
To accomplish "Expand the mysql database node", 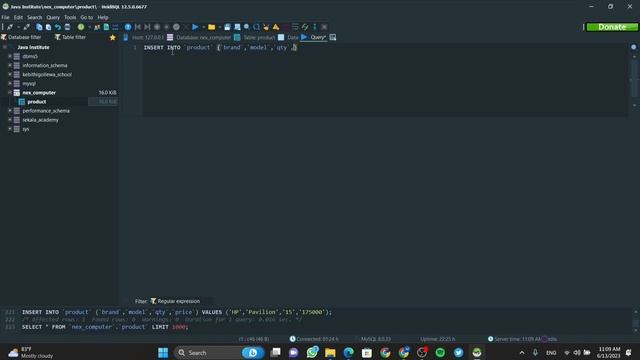I will 10,83.
